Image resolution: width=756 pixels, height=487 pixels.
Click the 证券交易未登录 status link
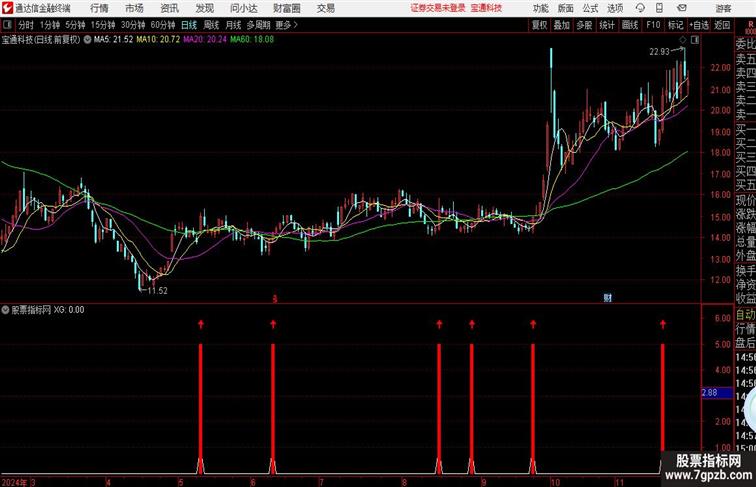(x=438, y=8)
